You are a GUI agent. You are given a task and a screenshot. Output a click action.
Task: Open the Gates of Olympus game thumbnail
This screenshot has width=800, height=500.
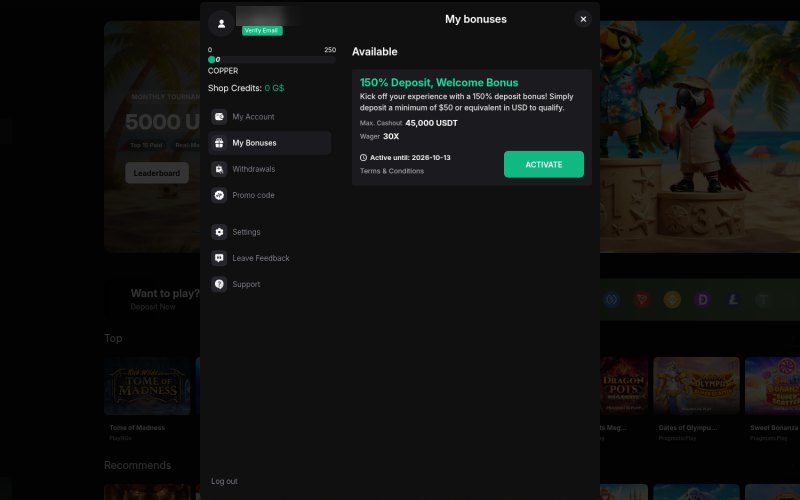[696, 386]
